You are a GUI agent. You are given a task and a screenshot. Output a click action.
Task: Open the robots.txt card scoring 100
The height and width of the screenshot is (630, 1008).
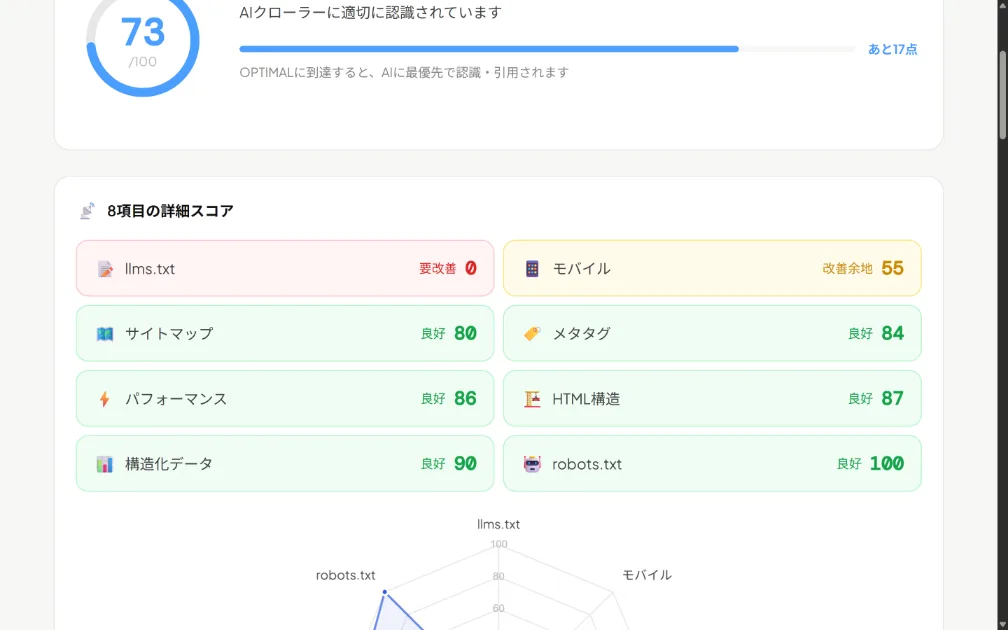coord(712,463)
